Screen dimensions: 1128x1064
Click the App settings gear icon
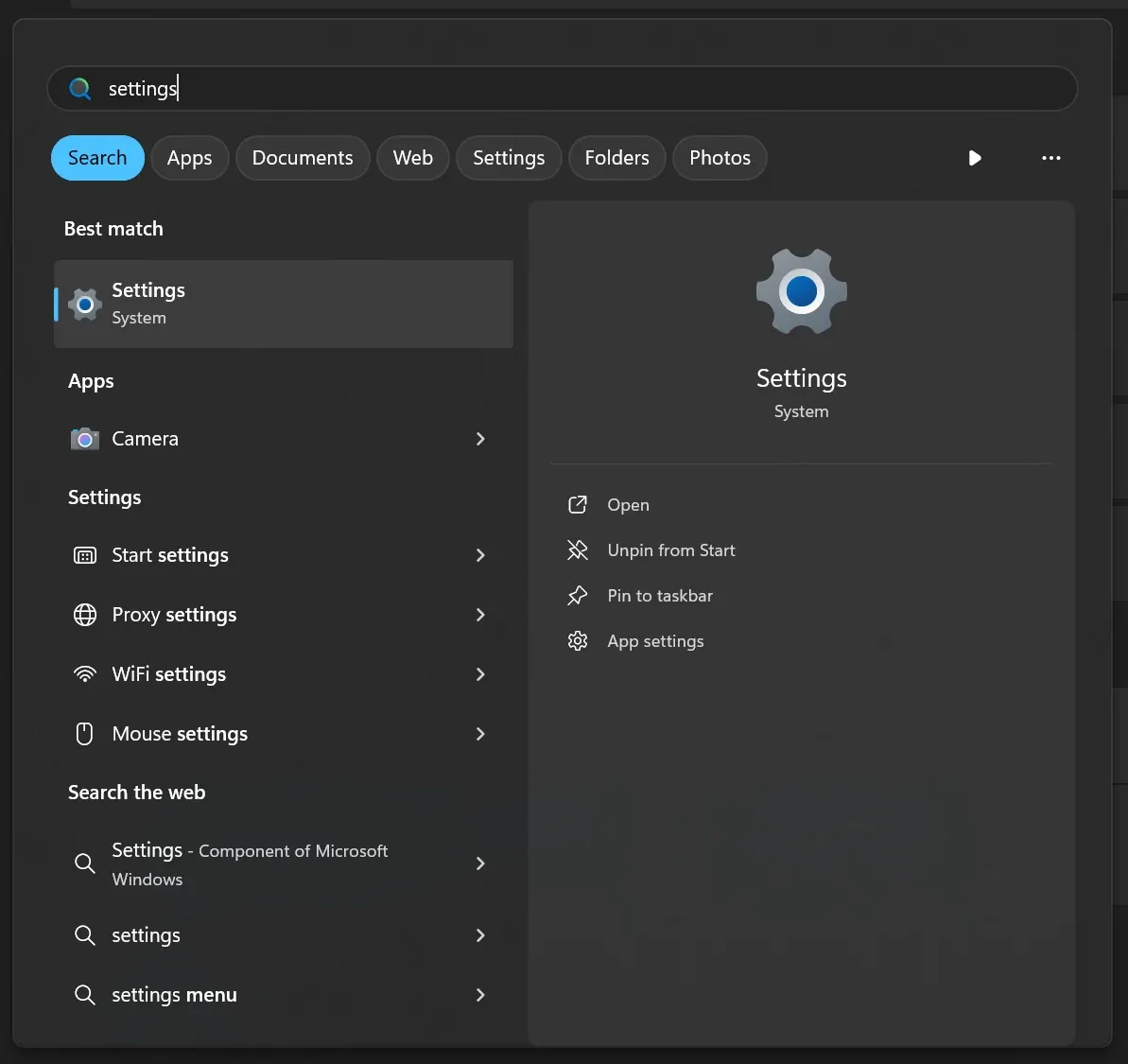578,641
